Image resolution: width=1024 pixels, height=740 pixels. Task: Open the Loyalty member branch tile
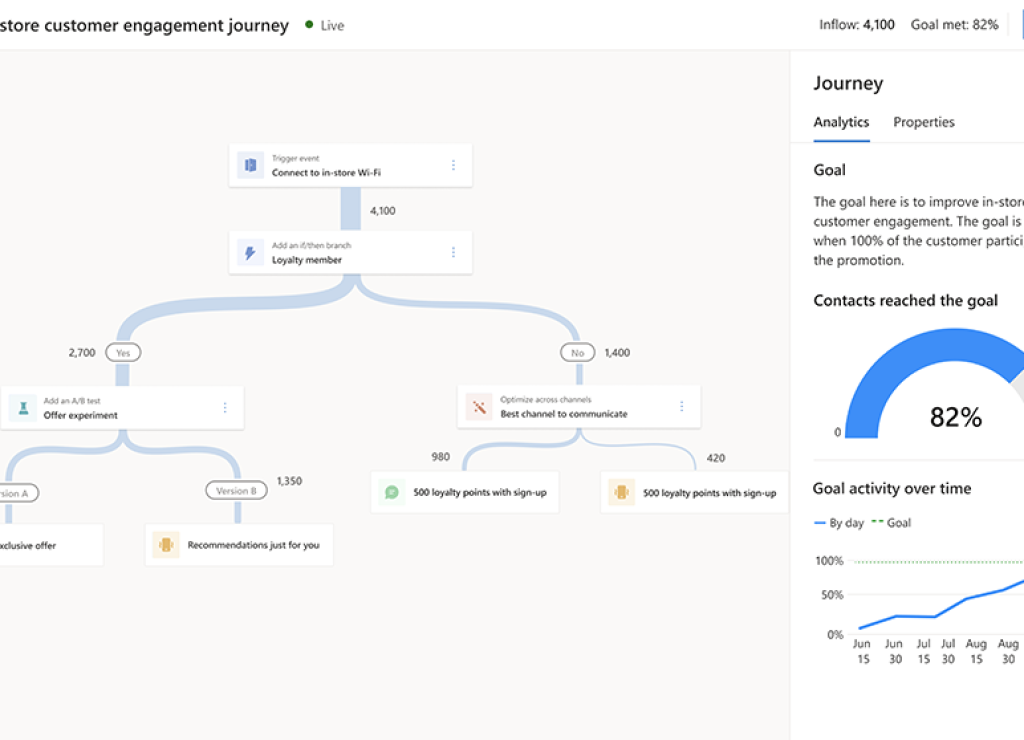(x=350, y=252)
